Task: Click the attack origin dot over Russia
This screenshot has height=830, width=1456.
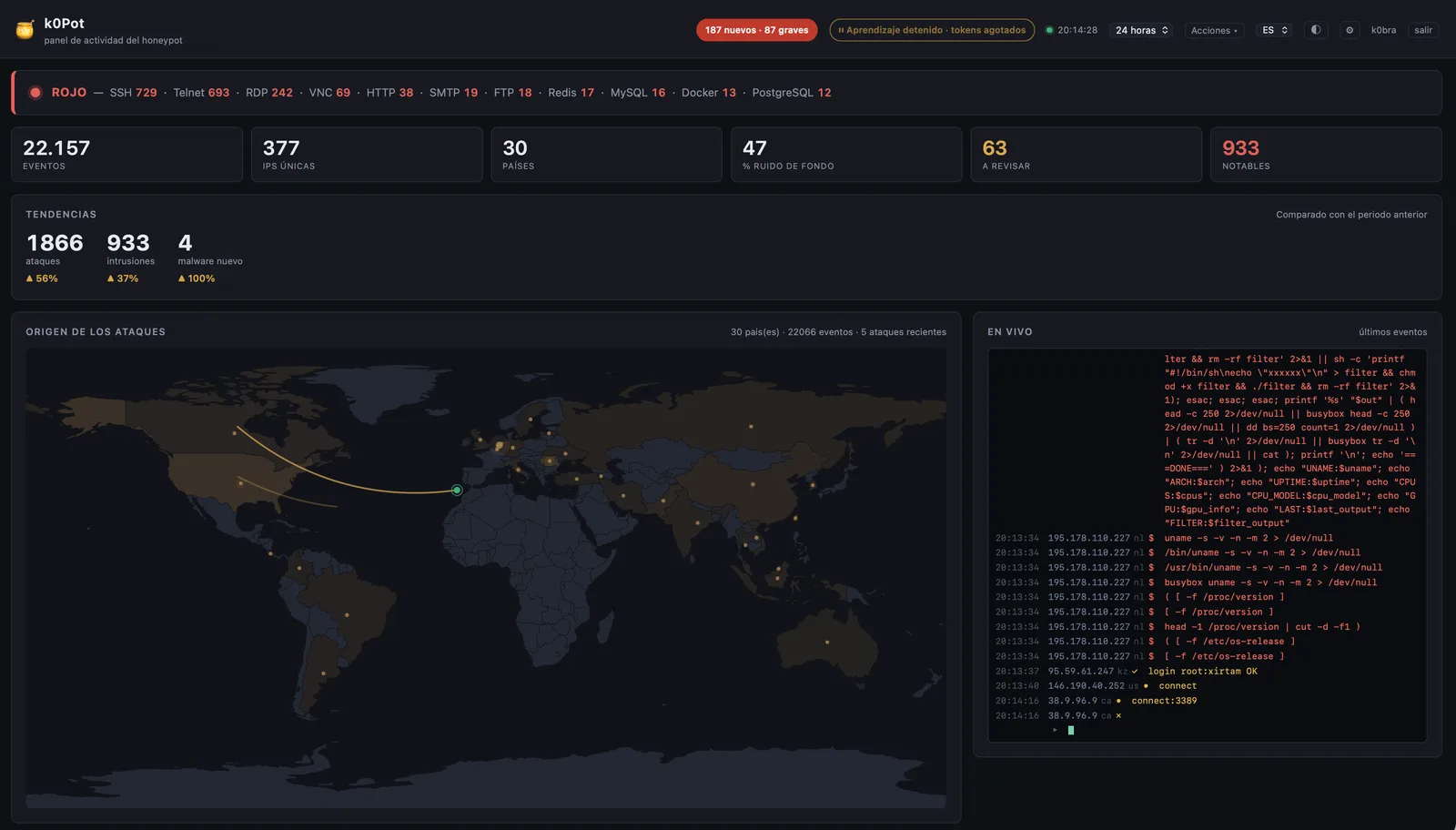Action: point(751,426)
